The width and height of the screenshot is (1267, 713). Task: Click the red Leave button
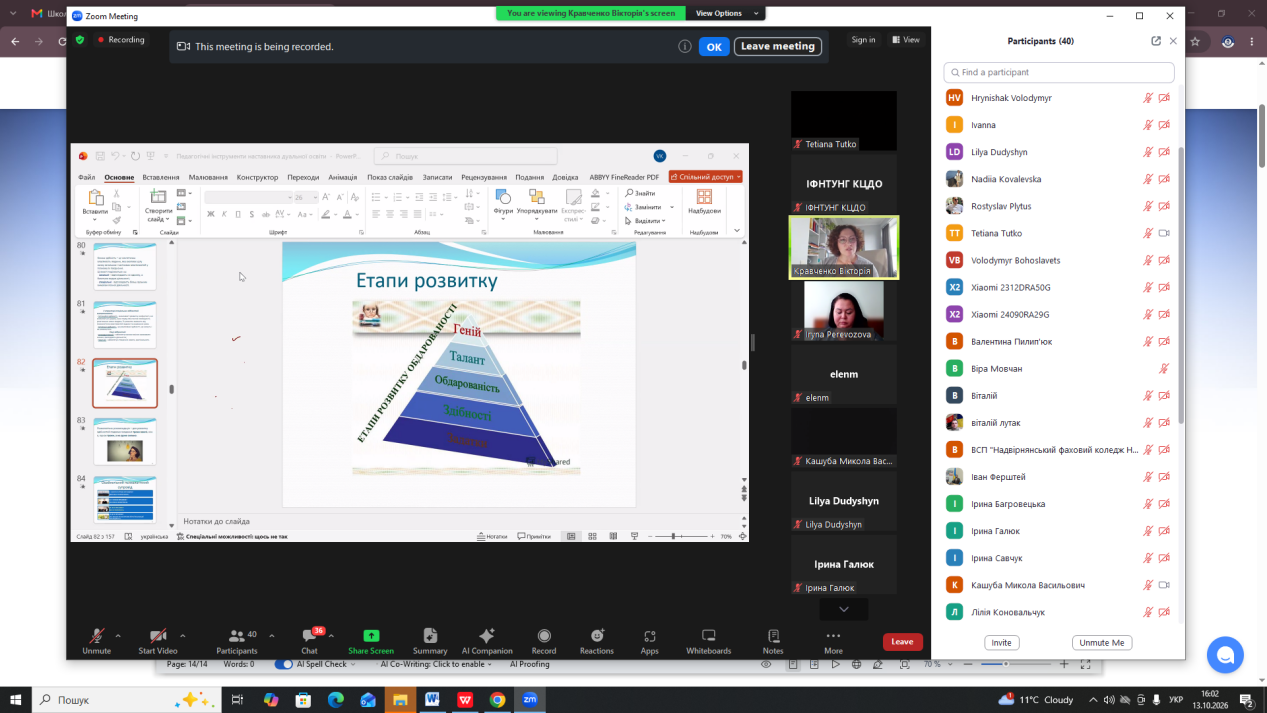tap(902, 642)
